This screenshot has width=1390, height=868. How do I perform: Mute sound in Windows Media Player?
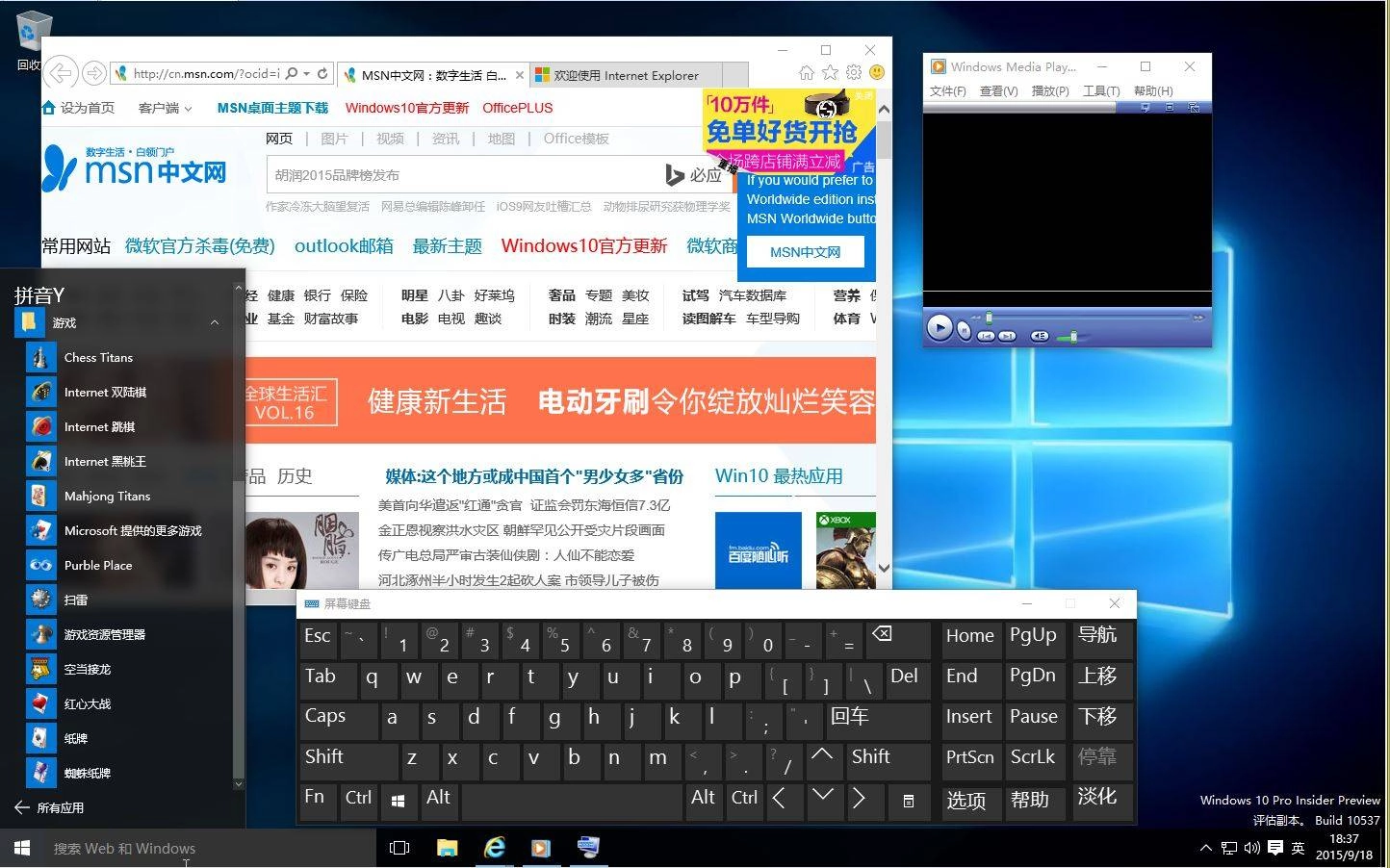1040,336
